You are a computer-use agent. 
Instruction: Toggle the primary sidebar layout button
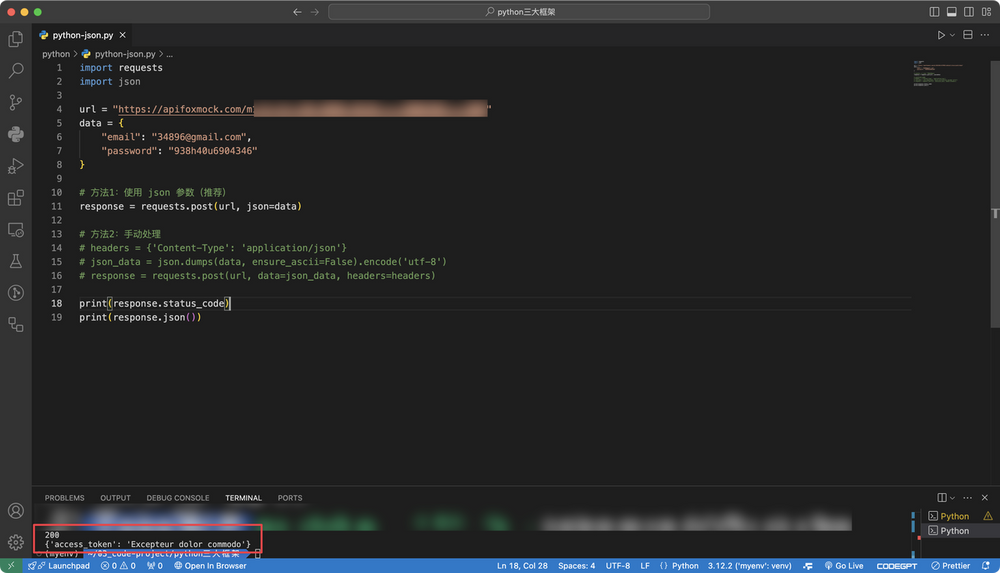pos(935,12)
